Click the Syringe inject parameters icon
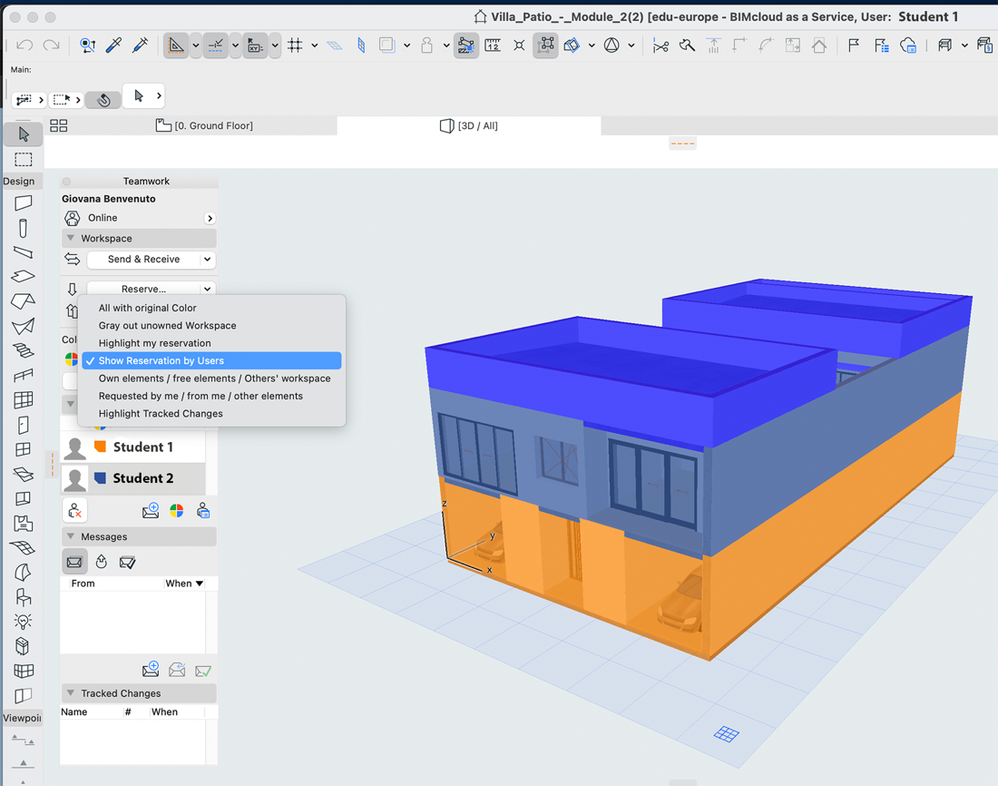Image resolution: width=998 pixels, height=786 pixels. coord(140,45)
